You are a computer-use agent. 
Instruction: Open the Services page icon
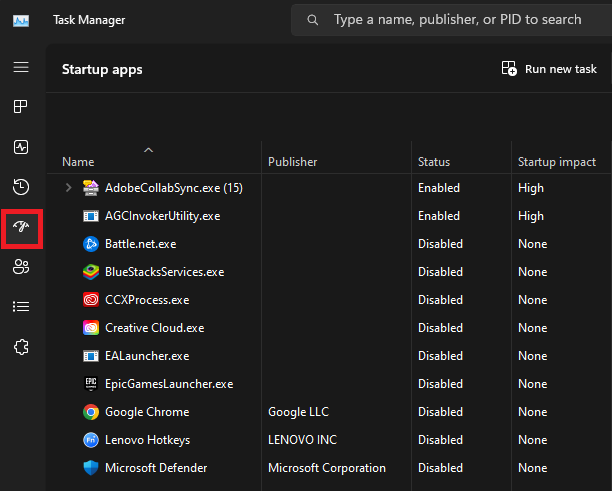21,346
